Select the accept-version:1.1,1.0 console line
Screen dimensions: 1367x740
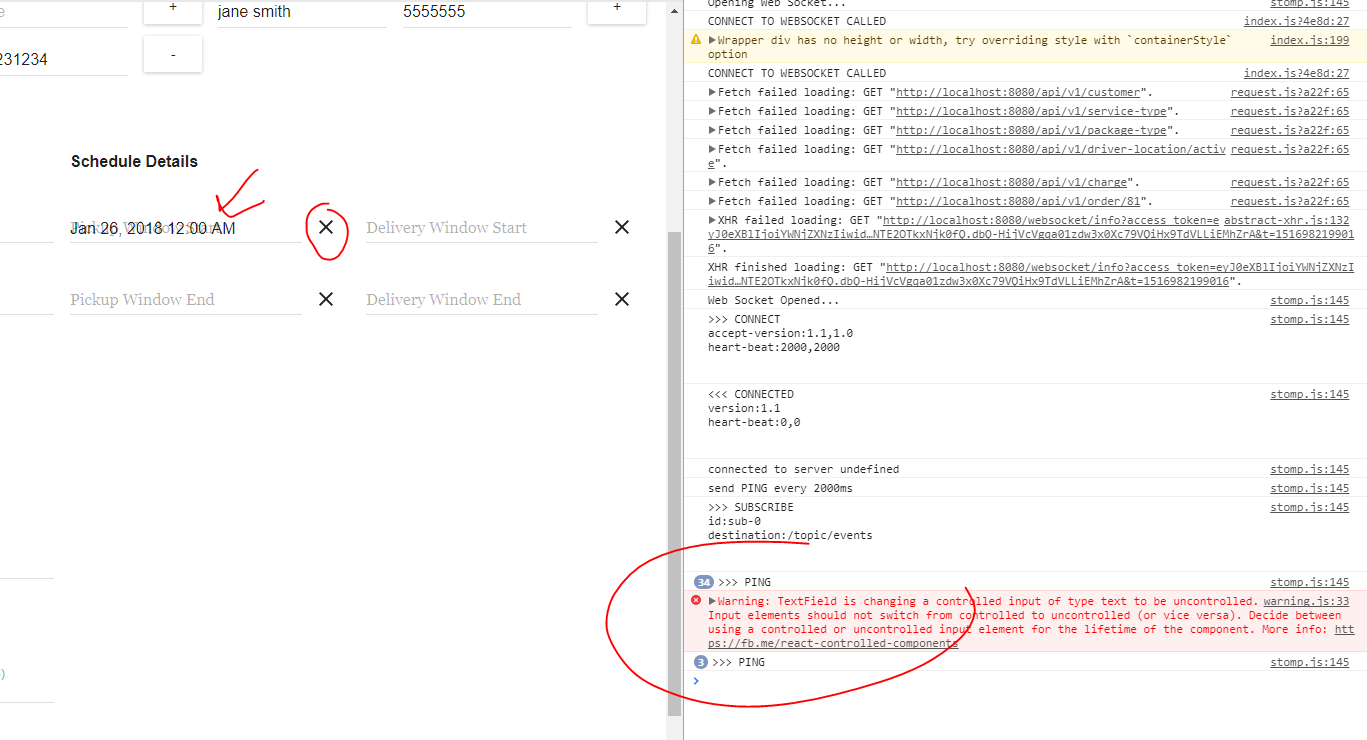[780, 333]
